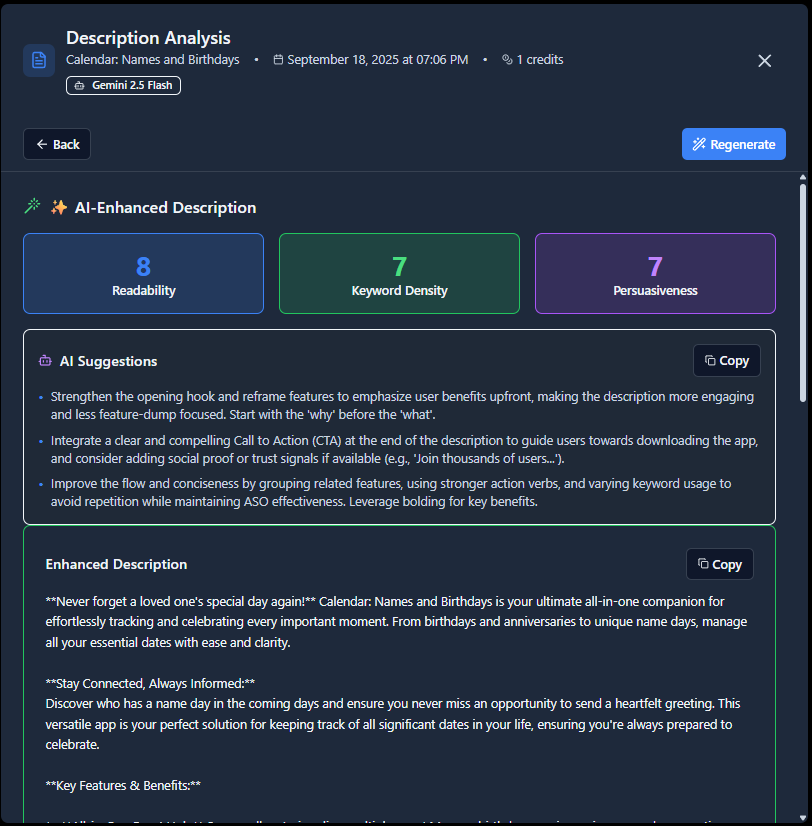Click copy icon in Enhanced Description Copy button
Image resolution: width=812 pixels, height=826 pixels.
(703, 564)
